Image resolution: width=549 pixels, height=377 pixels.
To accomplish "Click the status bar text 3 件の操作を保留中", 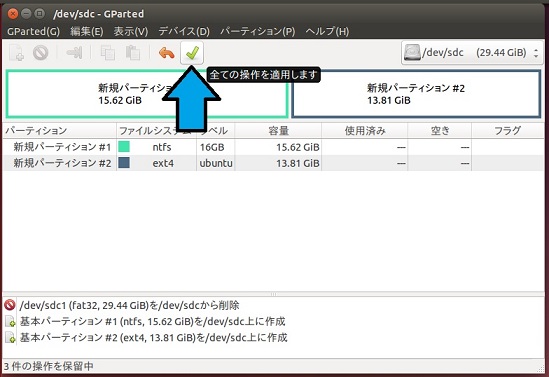I will pos(48,366).
